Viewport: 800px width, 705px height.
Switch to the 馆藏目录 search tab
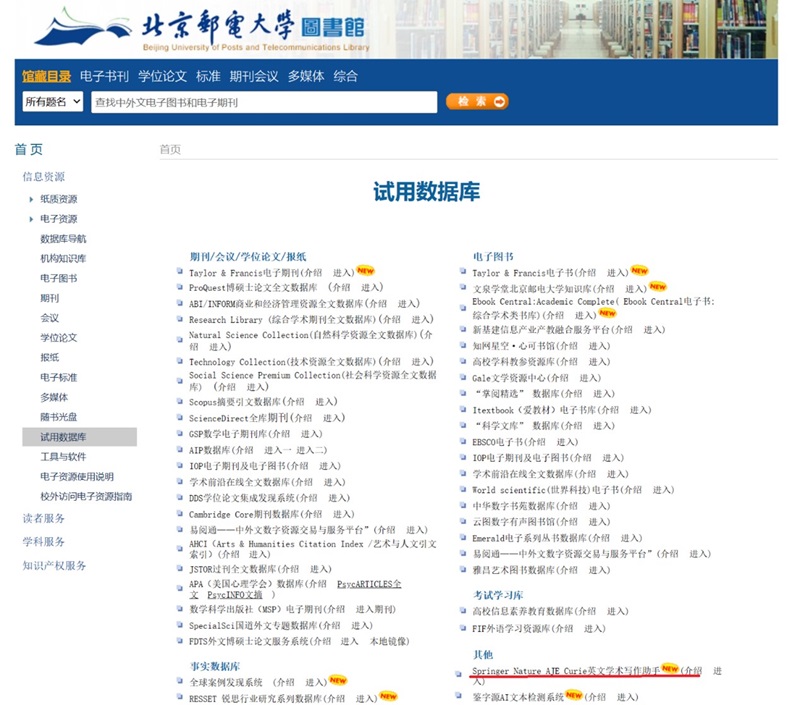46,77
